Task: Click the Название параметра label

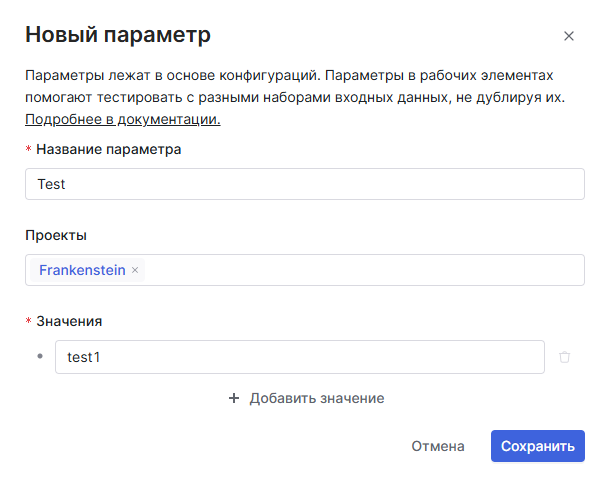Action: click(108, 149)
